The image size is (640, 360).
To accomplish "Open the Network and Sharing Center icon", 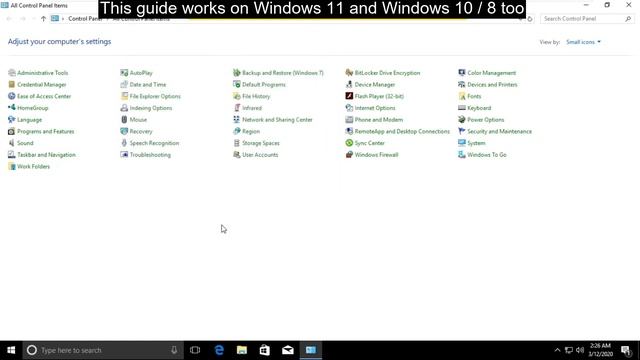I will pyautogui.click(x=237, y=120).
